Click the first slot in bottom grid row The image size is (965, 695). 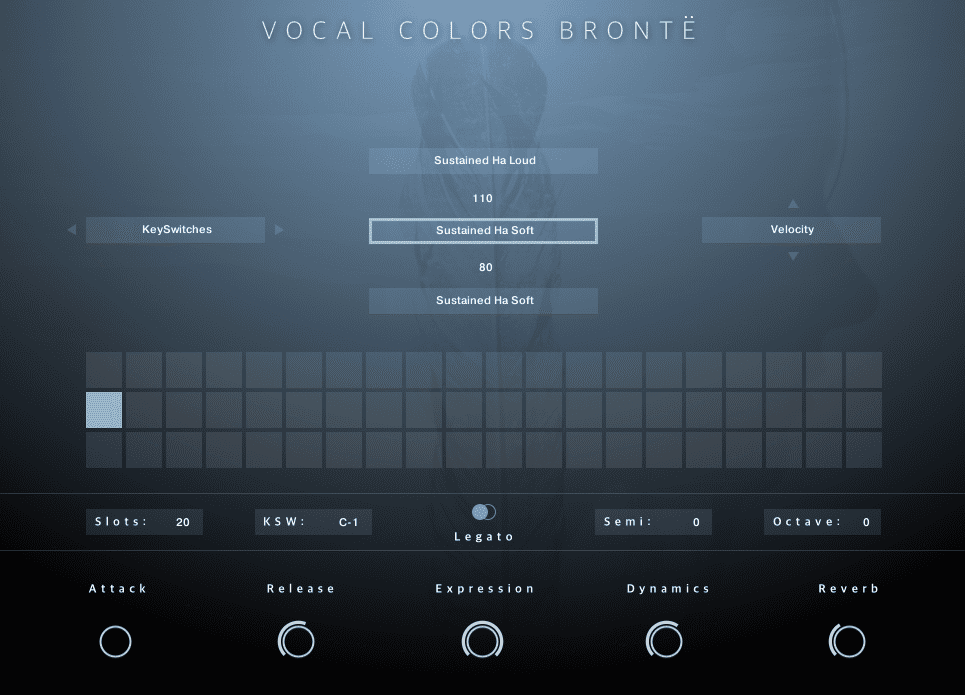pos(104,450)
